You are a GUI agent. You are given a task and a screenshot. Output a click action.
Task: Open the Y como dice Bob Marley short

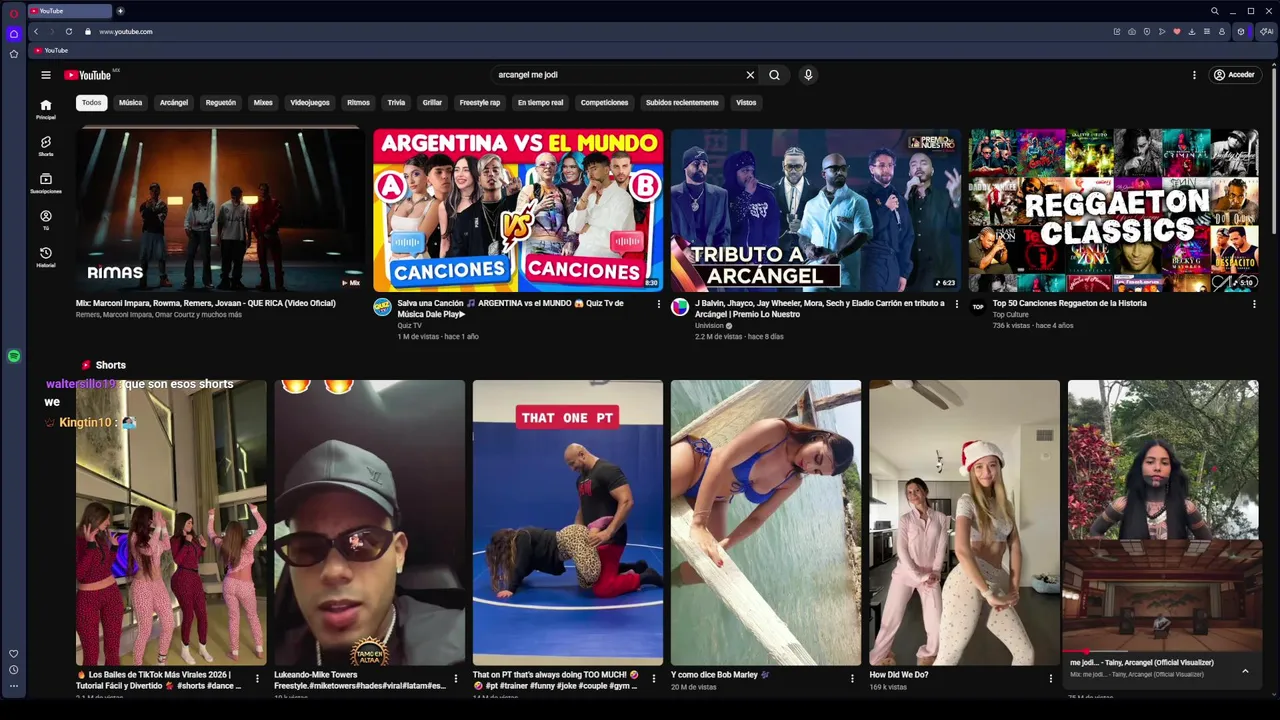tap(766, 522)
